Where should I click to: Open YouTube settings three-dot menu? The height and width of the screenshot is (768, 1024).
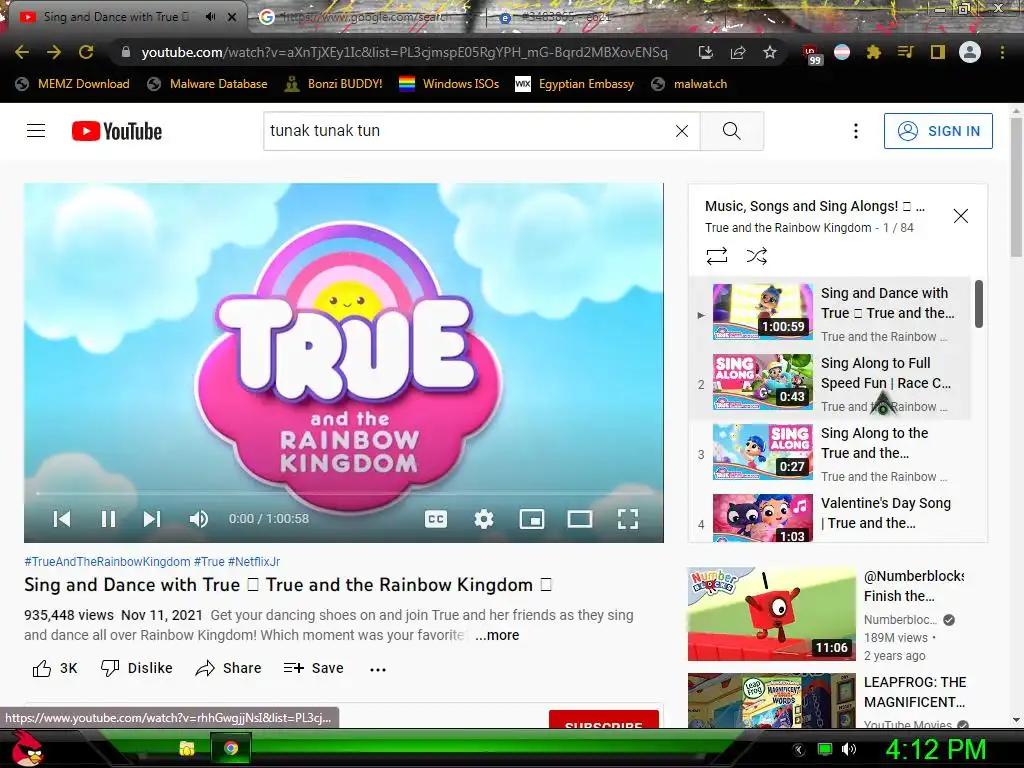856,131
